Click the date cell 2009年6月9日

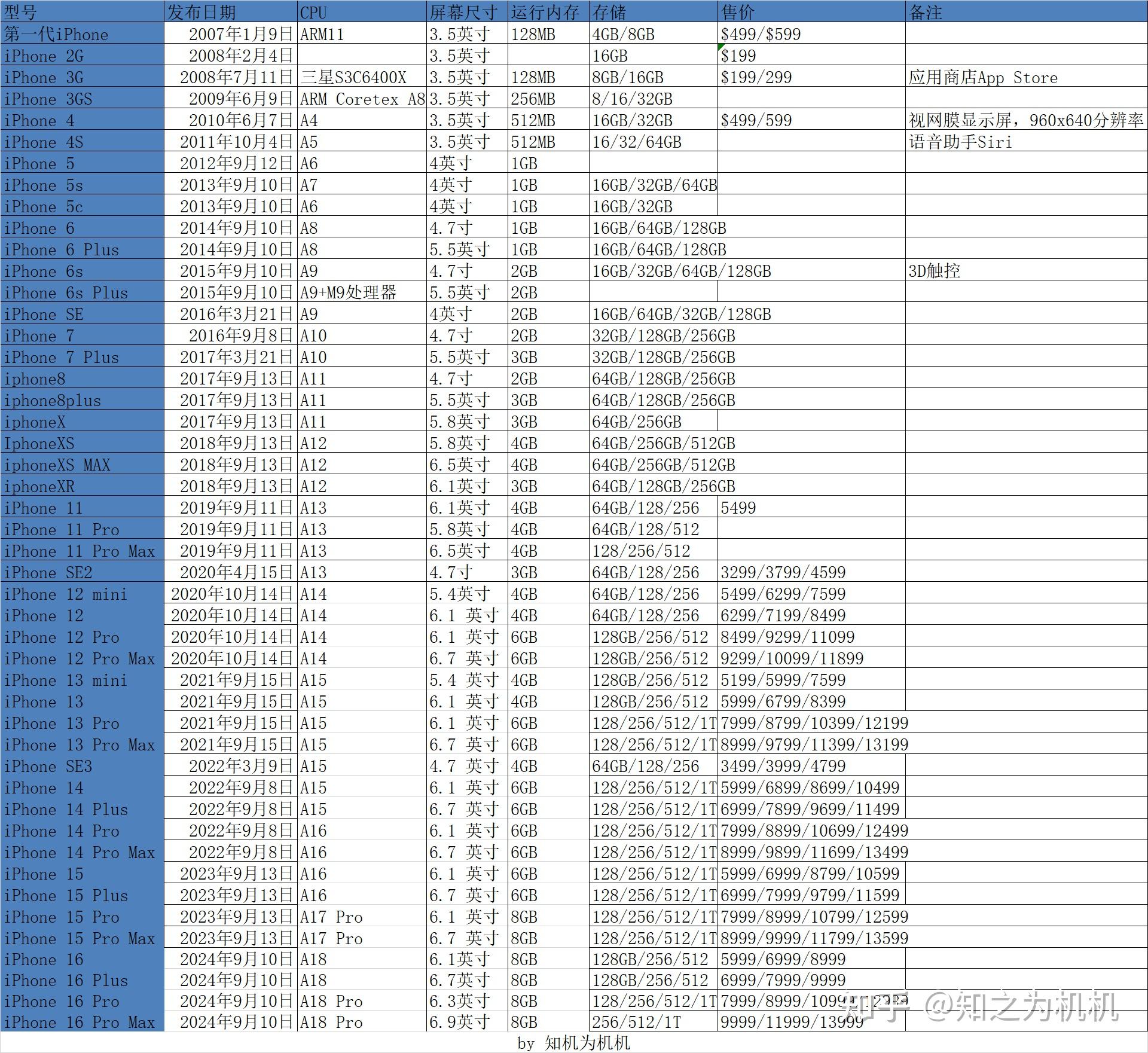[x=231, y=99]
